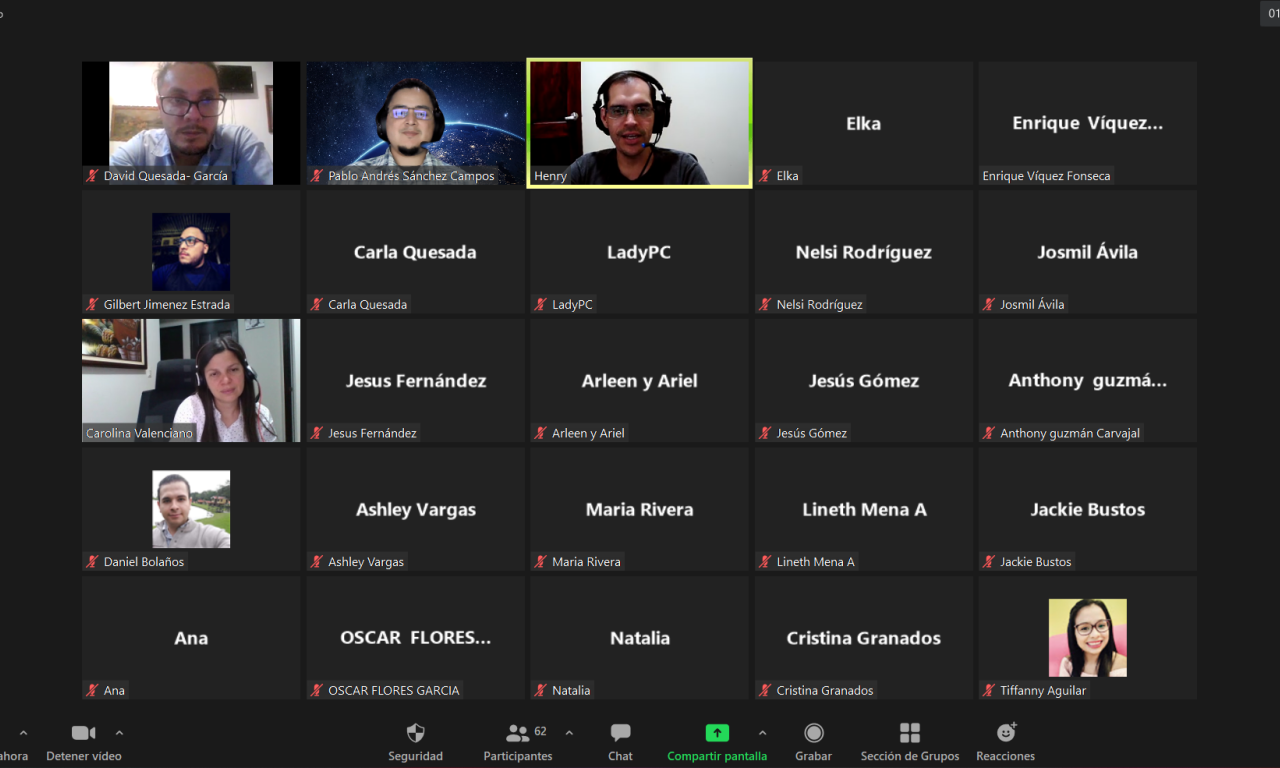This screenshot has width=1280, height=768.
Task: Expand the chevron next to Detener vídeo
Action: (x=120, y=732)
